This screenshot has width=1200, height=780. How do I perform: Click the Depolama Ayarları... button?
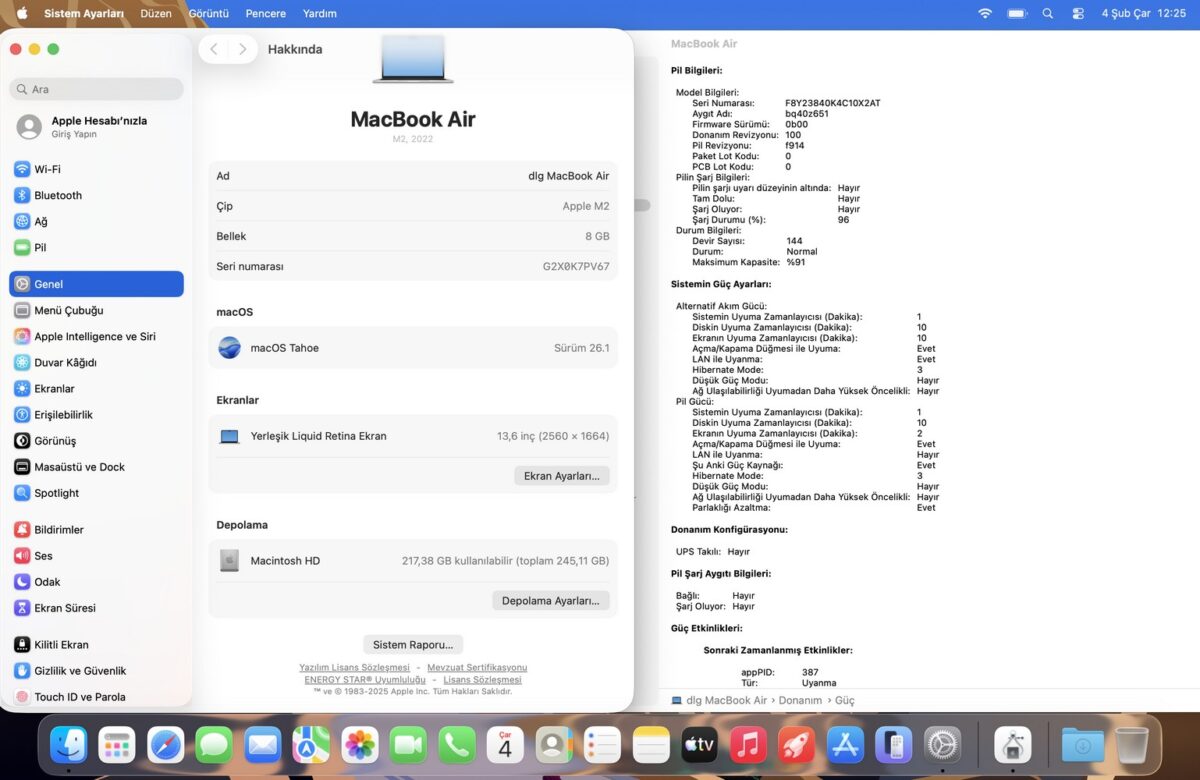(550, 600)
